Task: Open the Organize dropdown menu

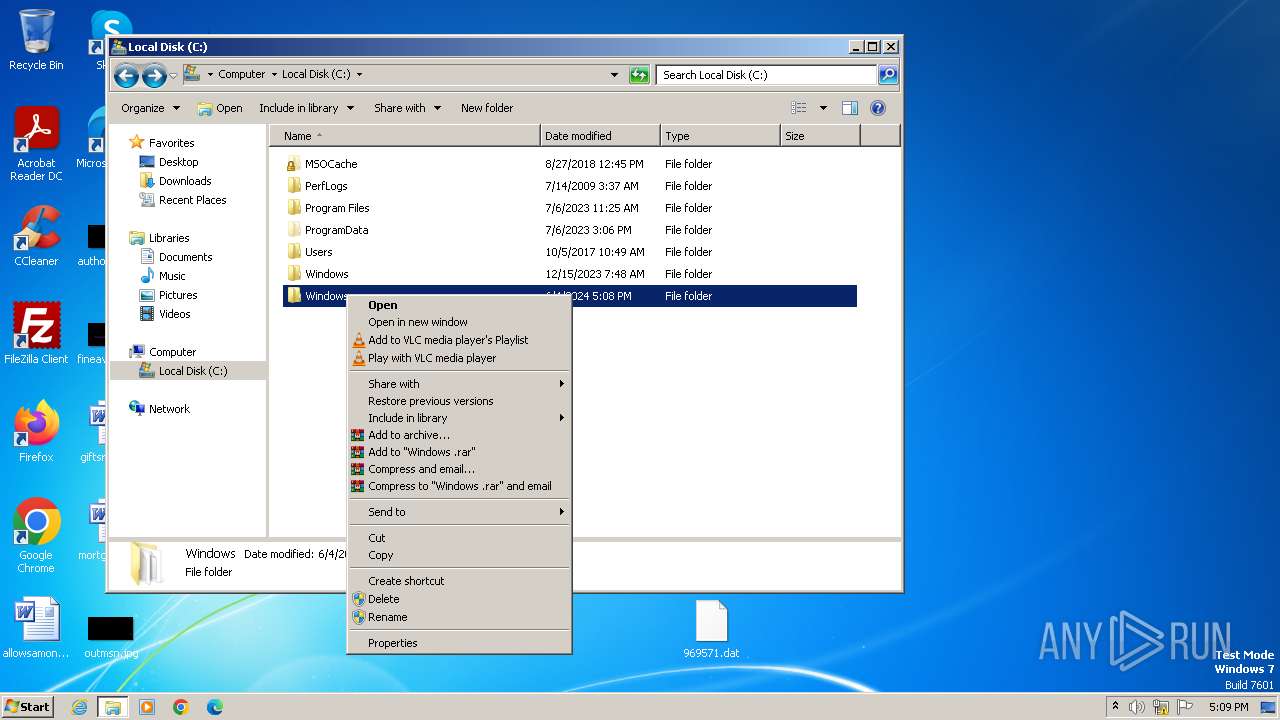Action: tap(150, 108)
